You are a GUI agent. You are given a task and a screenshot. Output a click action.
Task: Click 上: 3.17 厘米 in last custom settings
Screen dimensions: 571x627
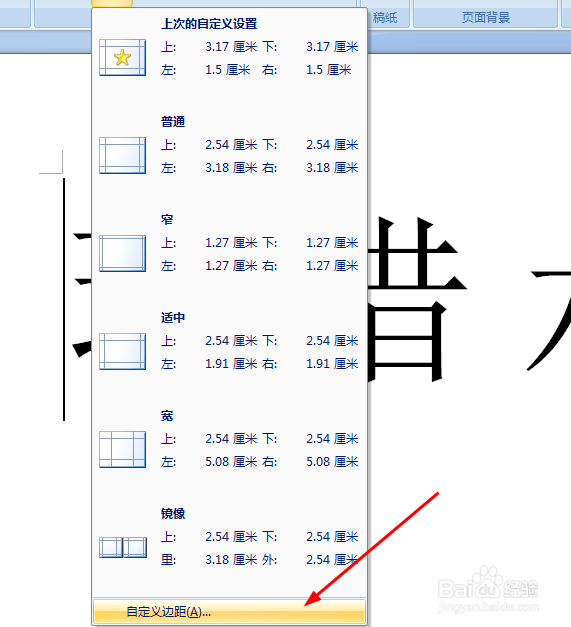coord(209,47)
